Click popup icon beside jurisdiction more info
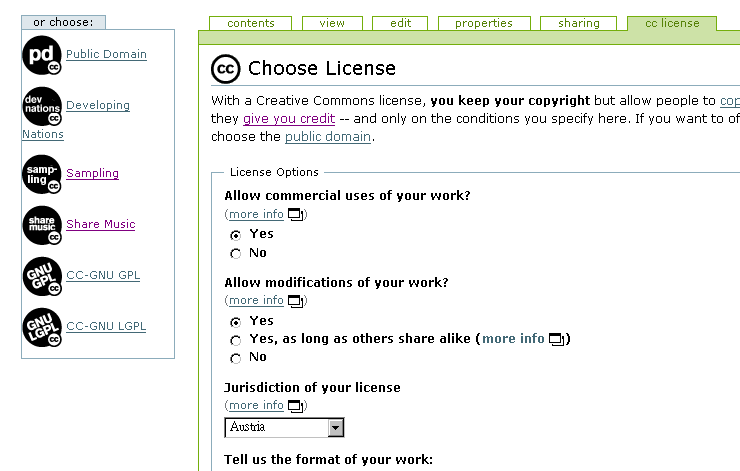The height and width of the screenshot is (471, 740). tap(295, 405)
